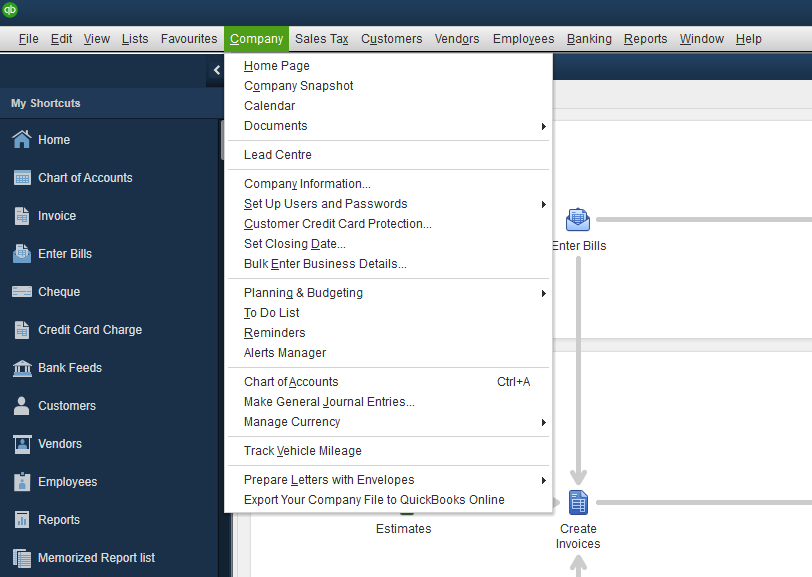Expand the Documents submenu arrow
This screenshot has width=812, height=577.
coord(543,126)
